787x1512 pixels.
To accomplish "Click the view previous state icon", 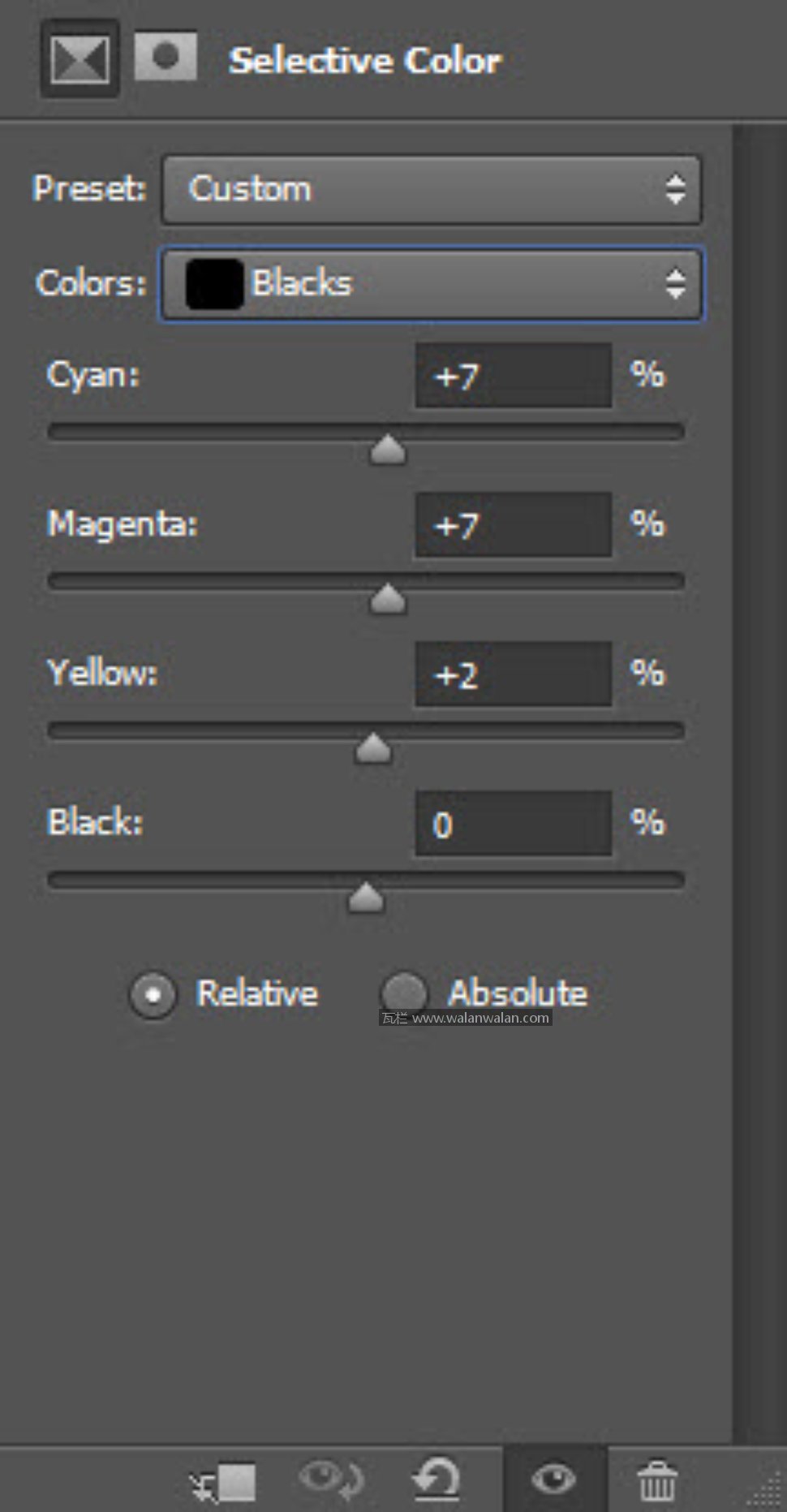I will point(331,1480).
